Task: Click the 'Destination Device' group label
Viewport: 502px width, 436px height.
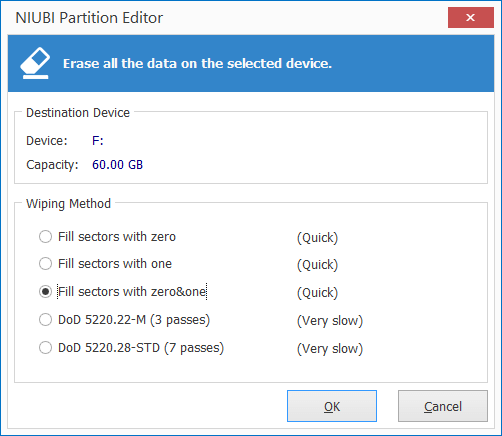Action: click(x=78, y=113)
